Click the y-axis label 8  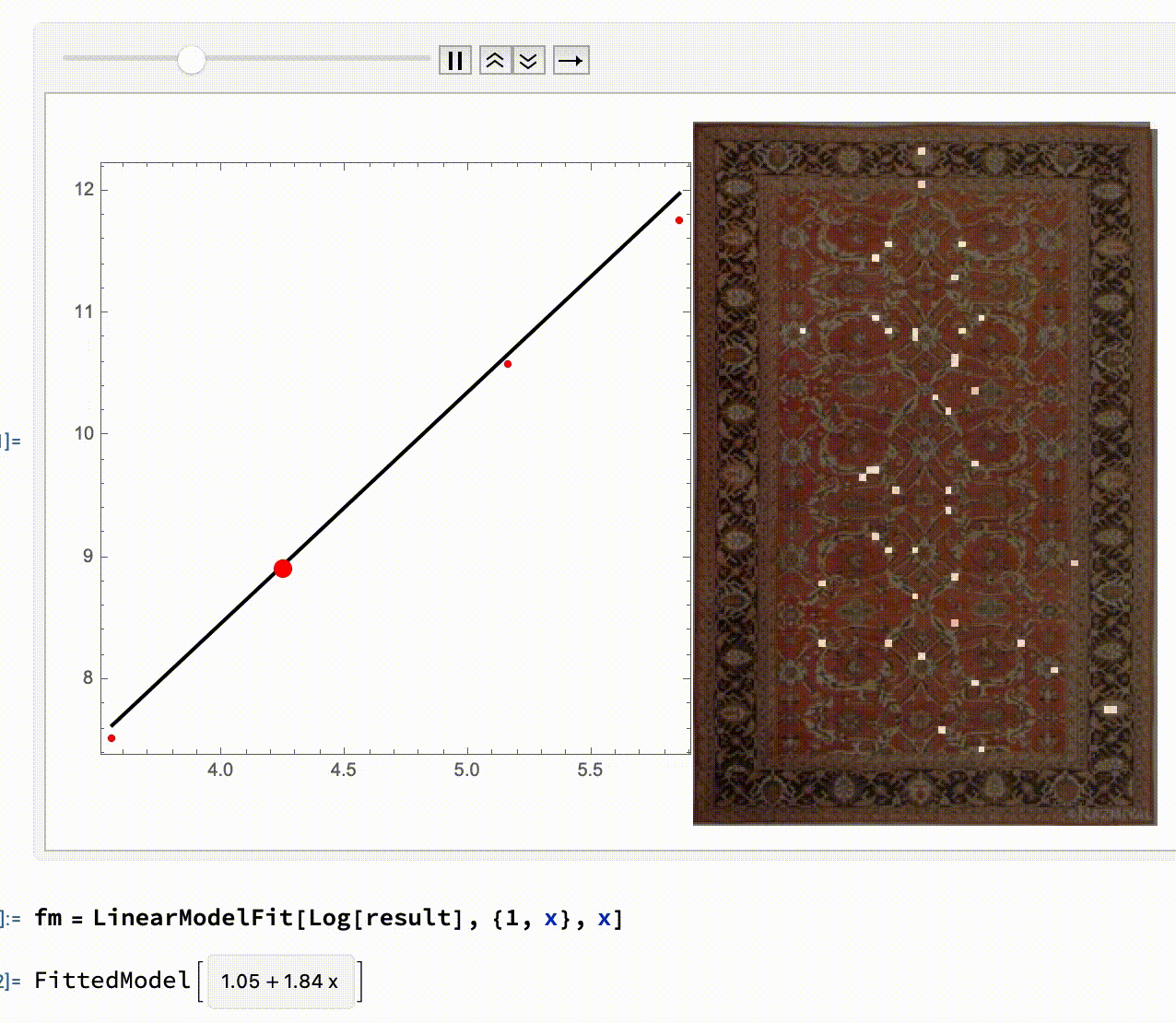pos(88,677)
